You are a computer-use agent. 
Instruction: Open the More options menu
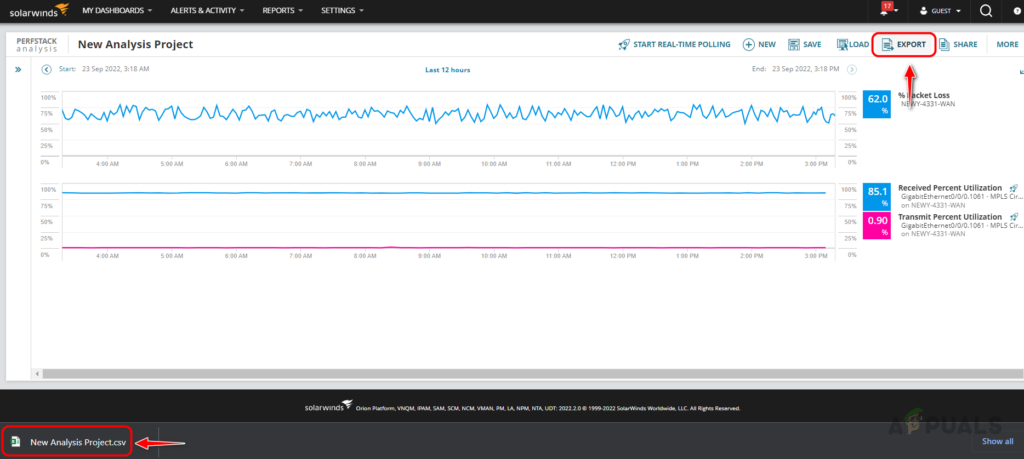tap(1007, 44)
